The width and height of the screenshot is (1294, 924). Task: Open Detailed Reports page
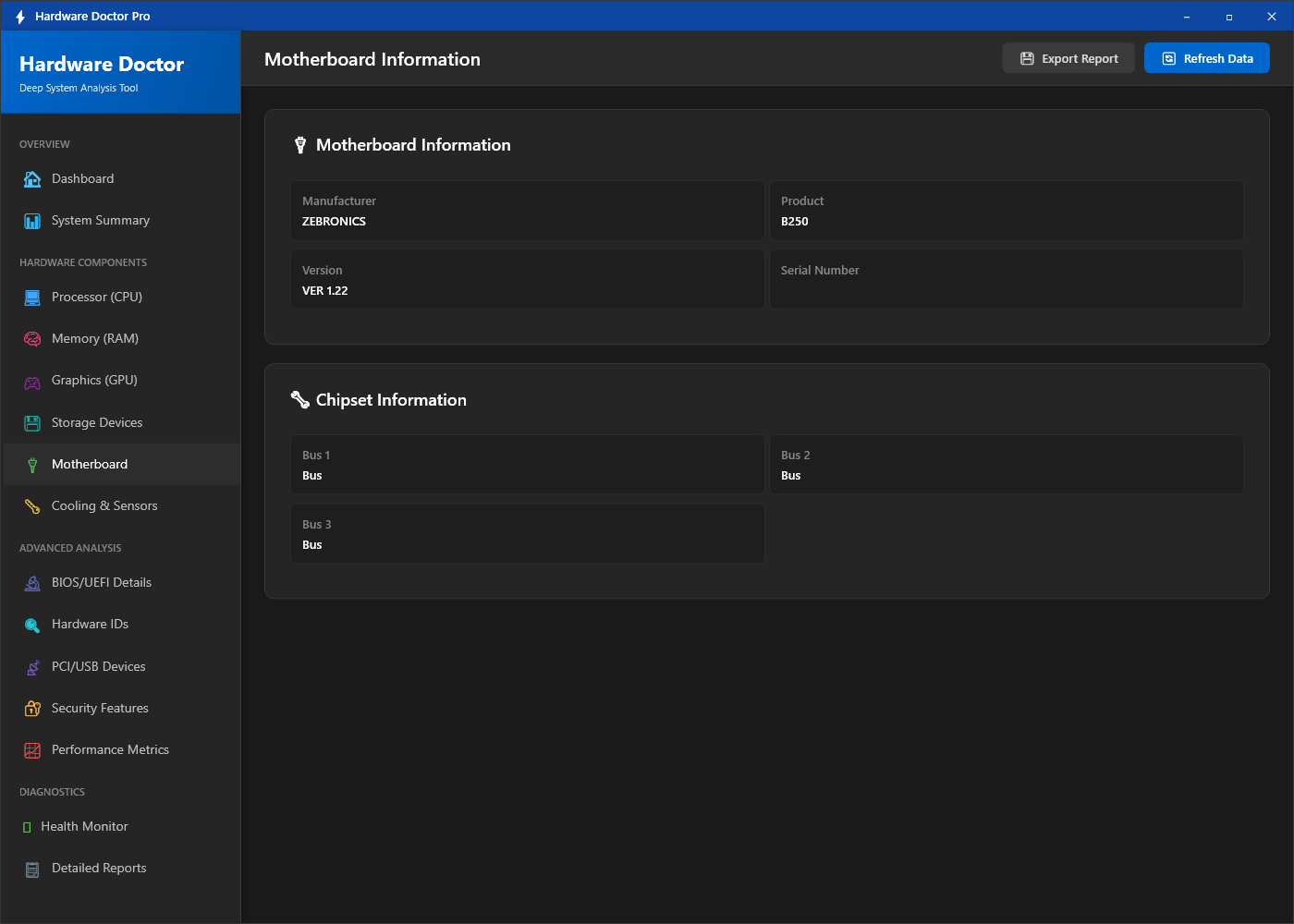[122, 869]
